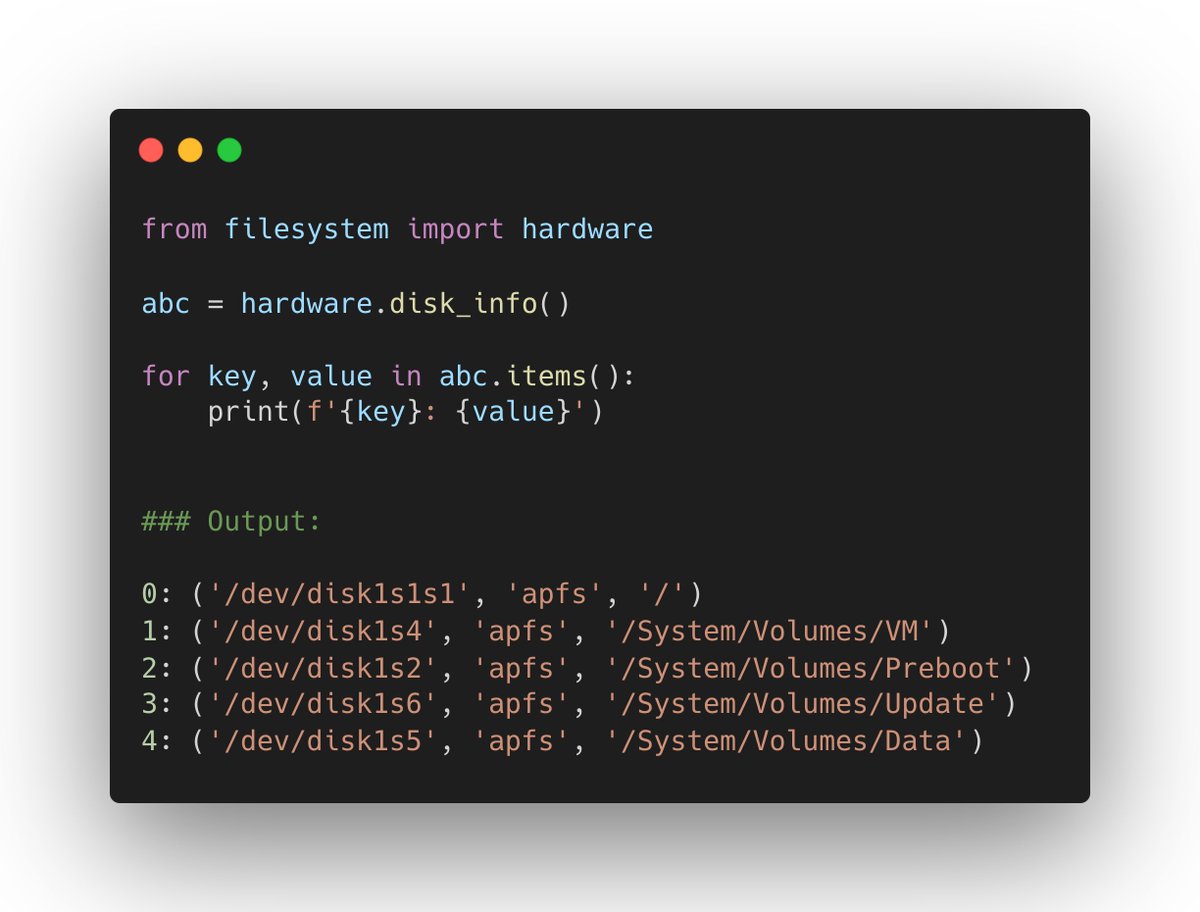The height and width of the screenshot is (912, 1200).
Task: Click 'items' in abc.items() call
Action: 545,377
